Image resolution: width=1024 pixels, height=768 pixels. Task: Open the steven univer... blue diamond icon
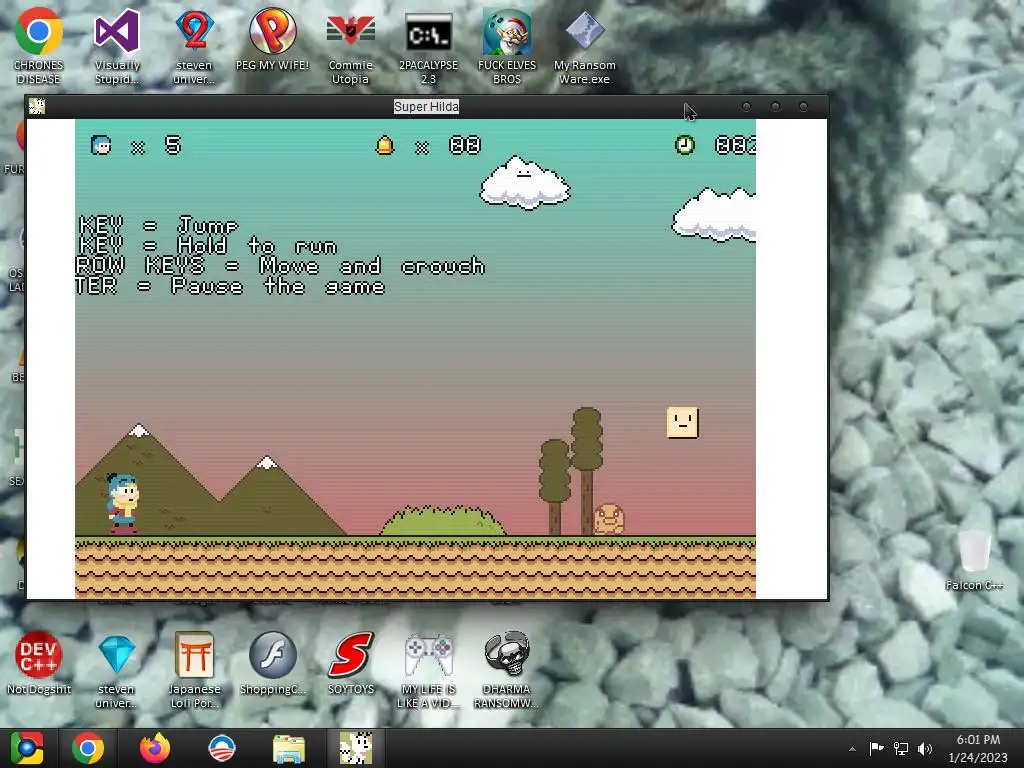click(x=117, y=669)
